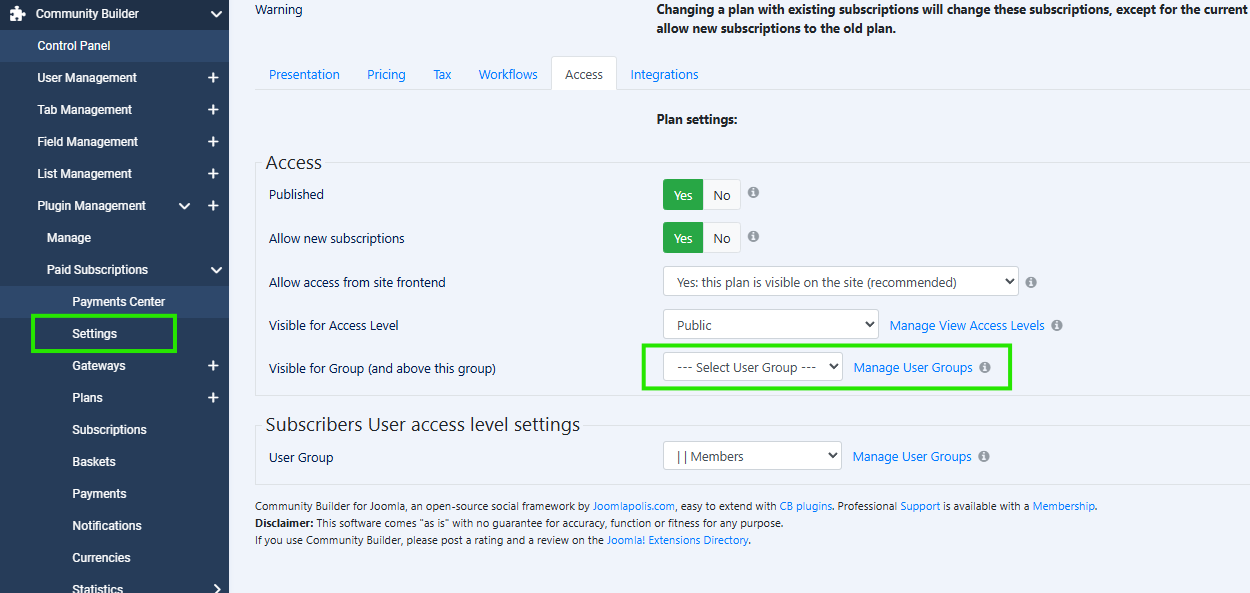Switch to the Integrations tab

[x=664, y=75]
